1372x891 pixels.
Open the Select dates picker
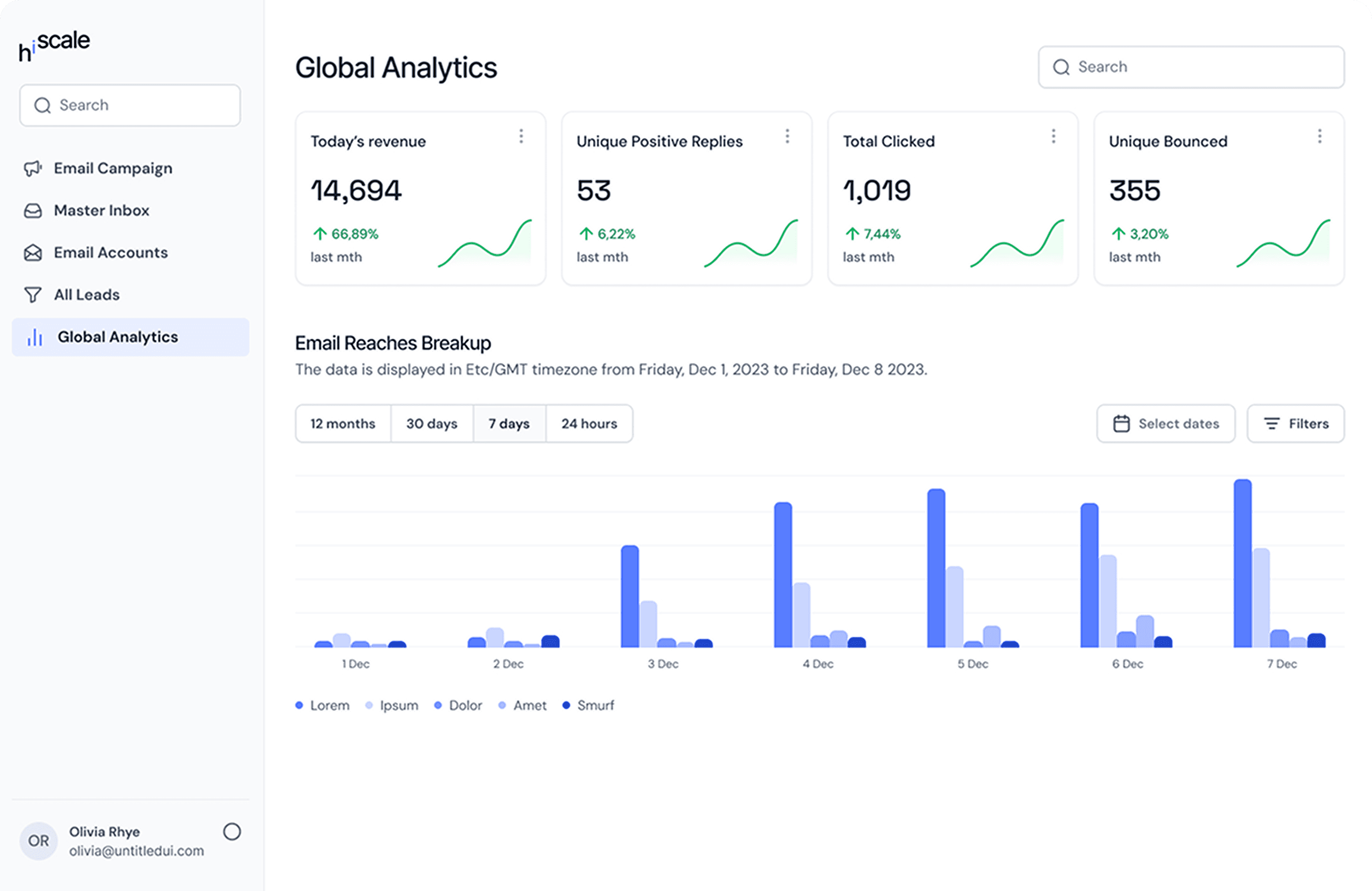[1166, 424]
